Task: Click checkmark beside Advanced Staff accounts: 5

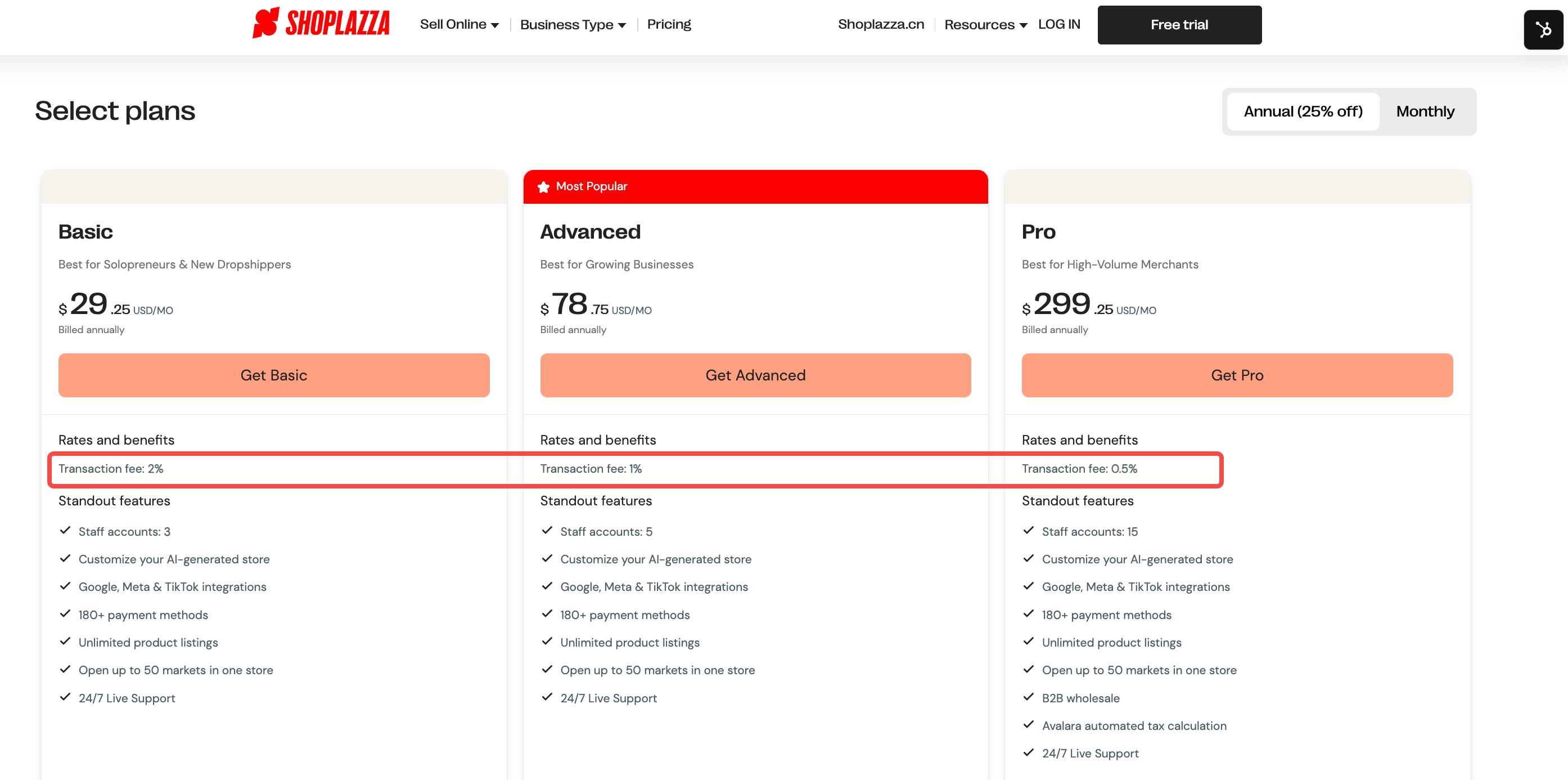Action: (547, 530)
